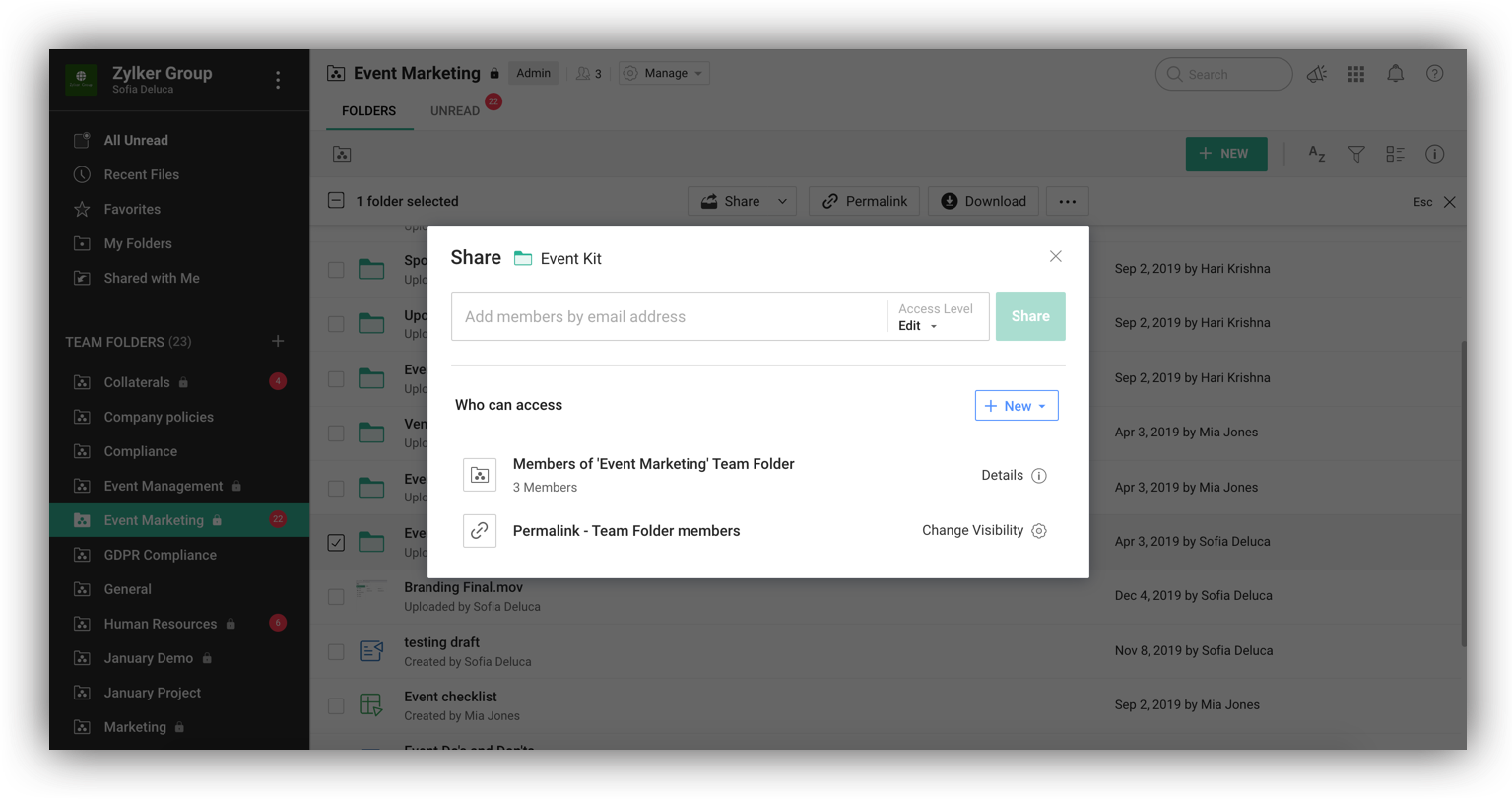Open the Zoho apps grid icon
The image size is (1512, 799).
pos(1355,73)
